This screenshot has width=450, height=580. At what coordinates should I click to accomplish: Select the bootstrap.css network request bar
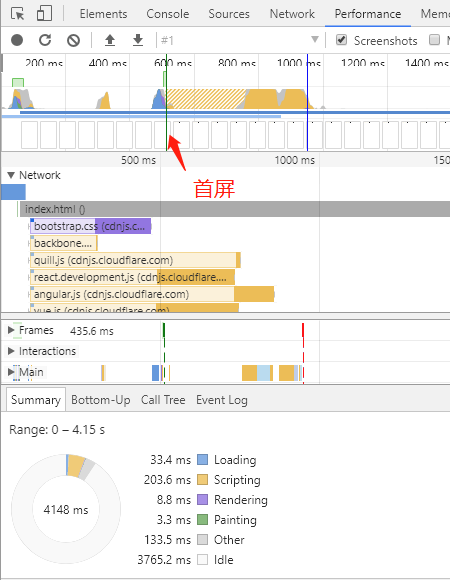tap(90, 226)
